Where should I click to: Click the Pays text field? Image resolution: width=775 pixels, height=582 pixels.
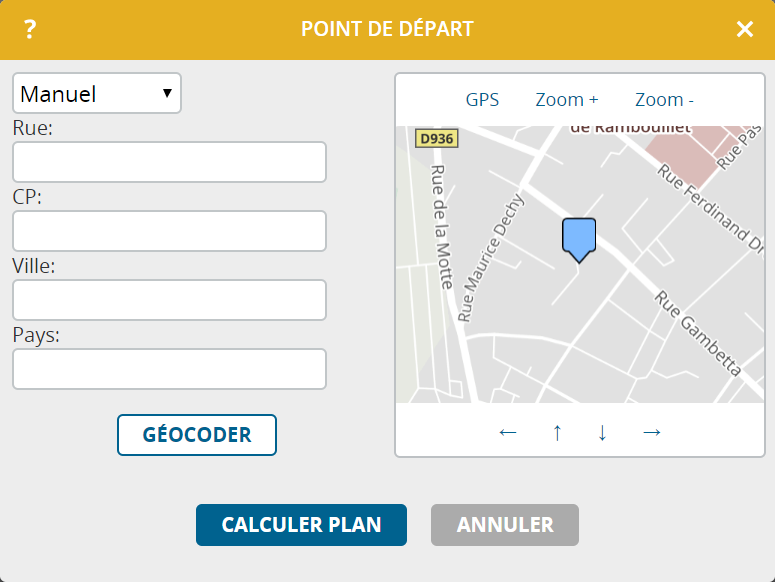(x=169, y=369)
